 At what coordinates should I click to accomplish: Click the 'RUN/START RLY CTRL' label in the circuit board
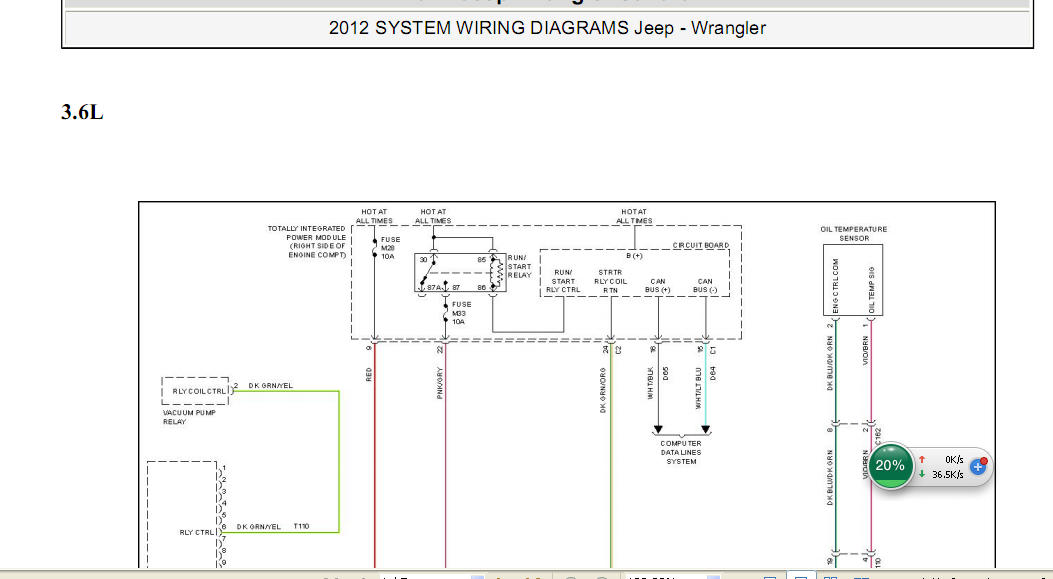pyautogui.click(x=563, y=281)
